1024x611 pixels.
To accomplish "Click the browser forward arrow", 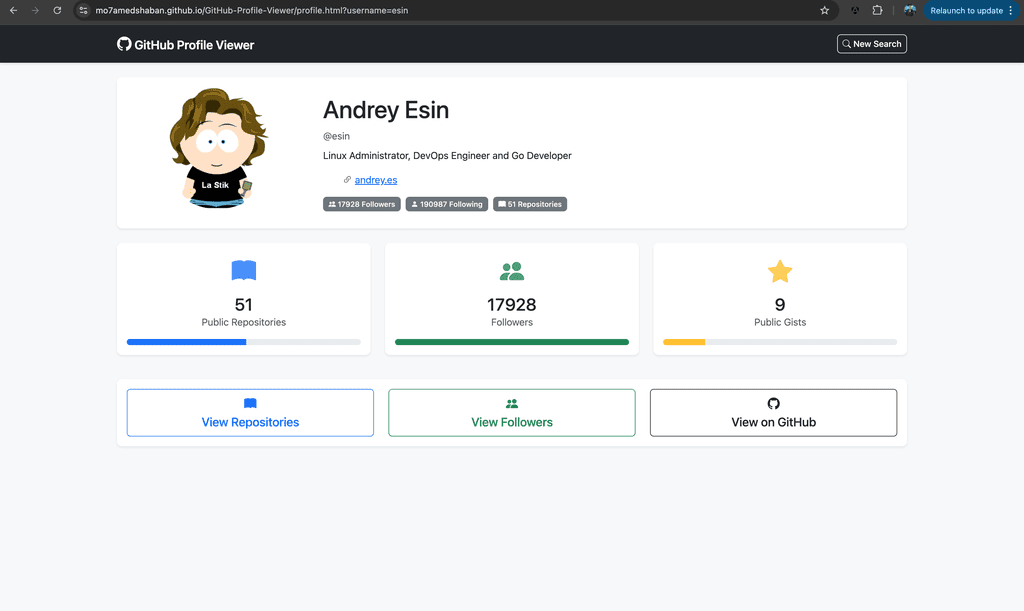I will tap(35, 10).
